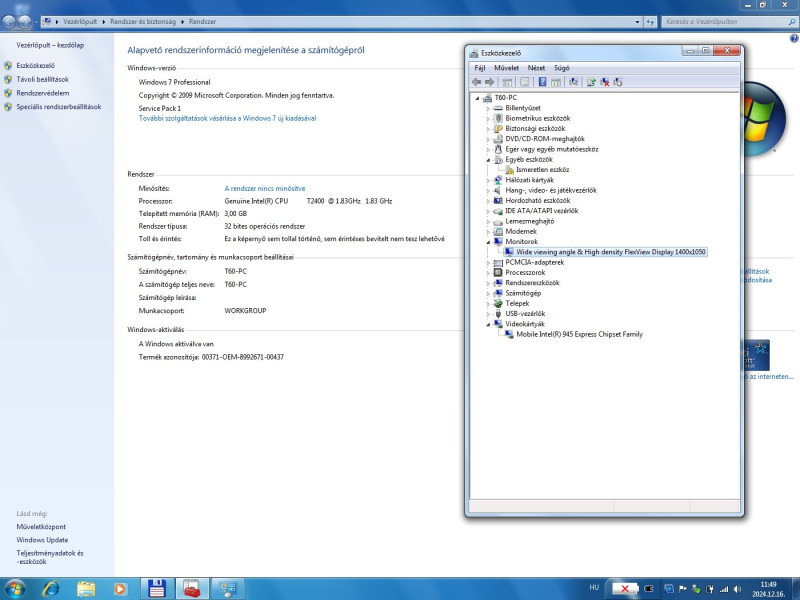Click the Disable device toolbar icon
The height and width of the screenshot is (600, 800).
(618, 82)
